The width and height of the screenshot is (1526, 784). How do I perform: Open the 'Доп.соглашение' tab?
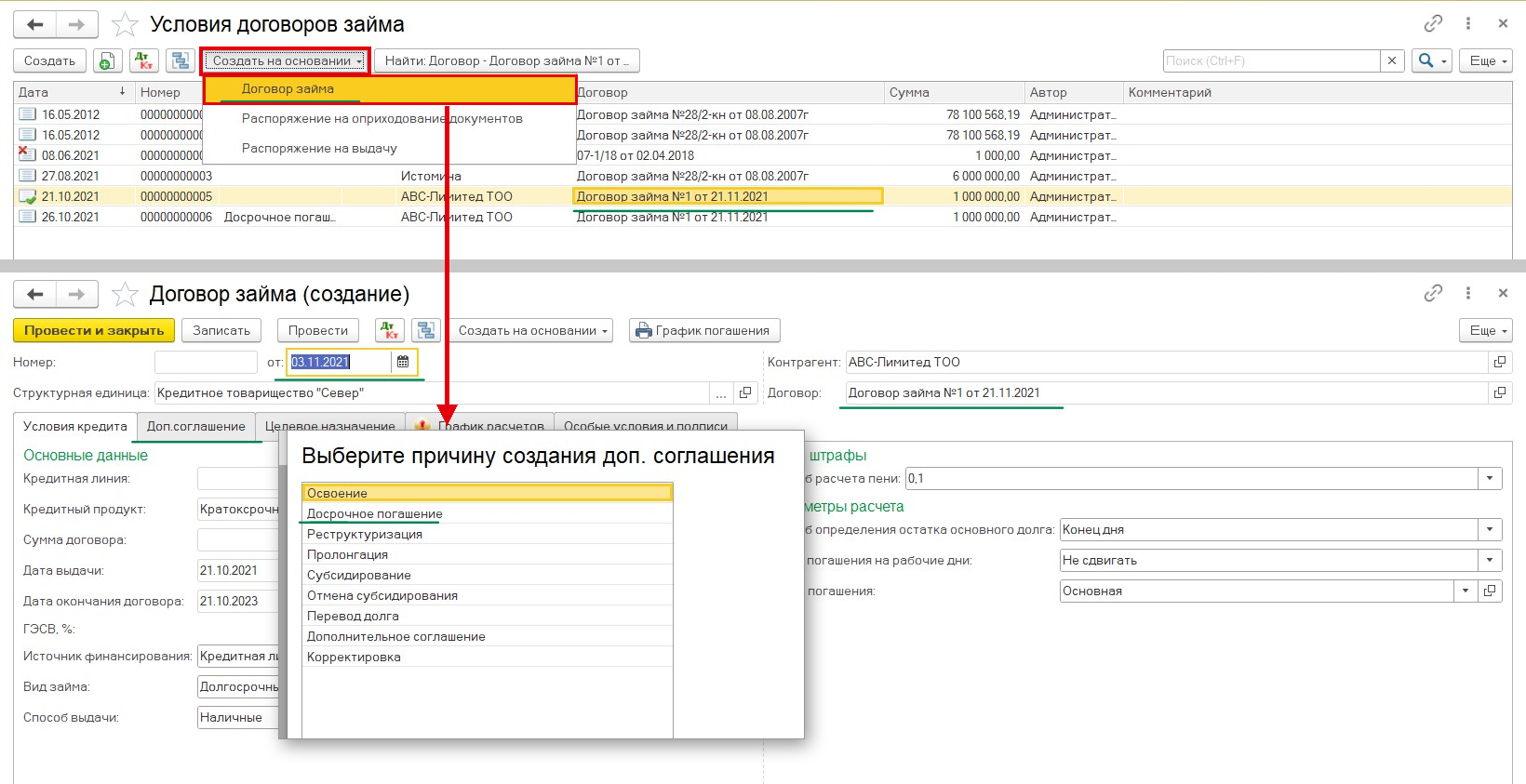196,427
